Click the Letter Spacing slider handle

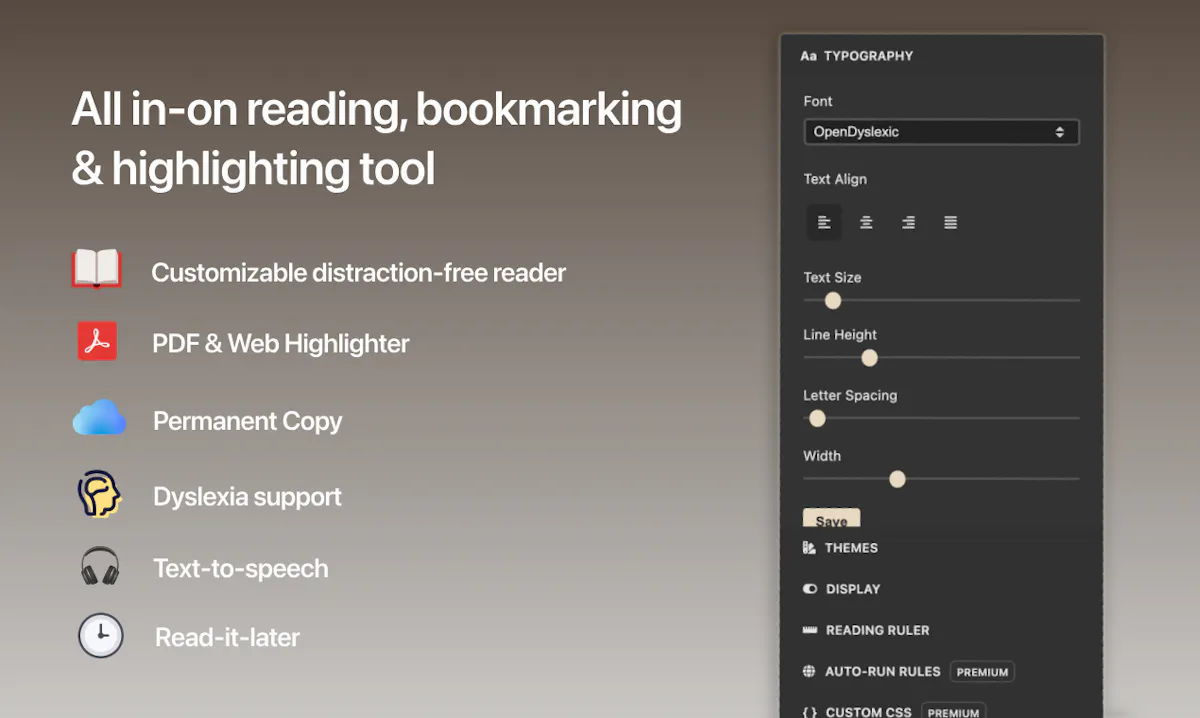pyautogui.click(x=817, y=418)
